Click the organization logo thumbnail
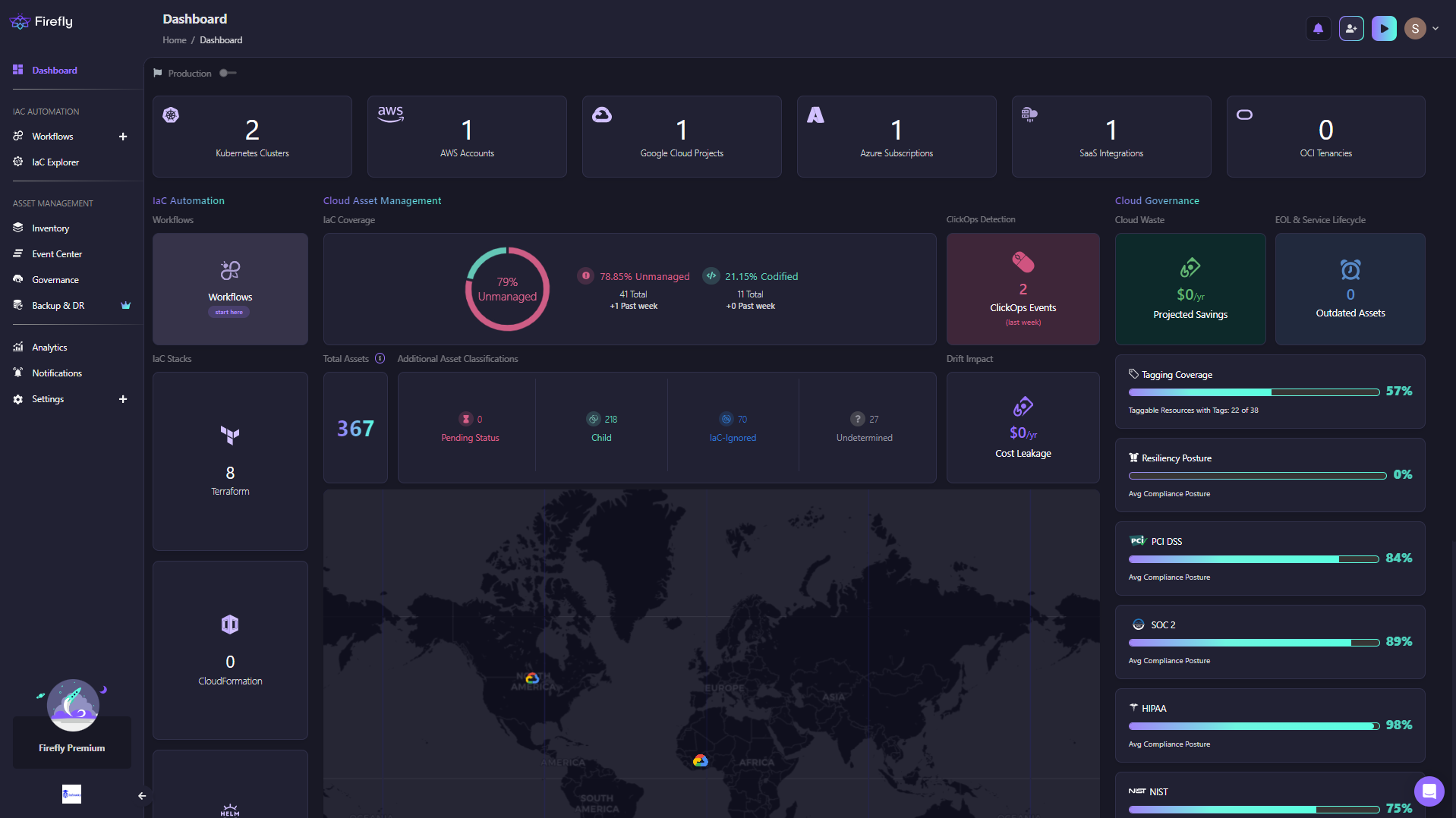Image resolution: width=1456 pixels, height=818 pixels. click(71, 794)
